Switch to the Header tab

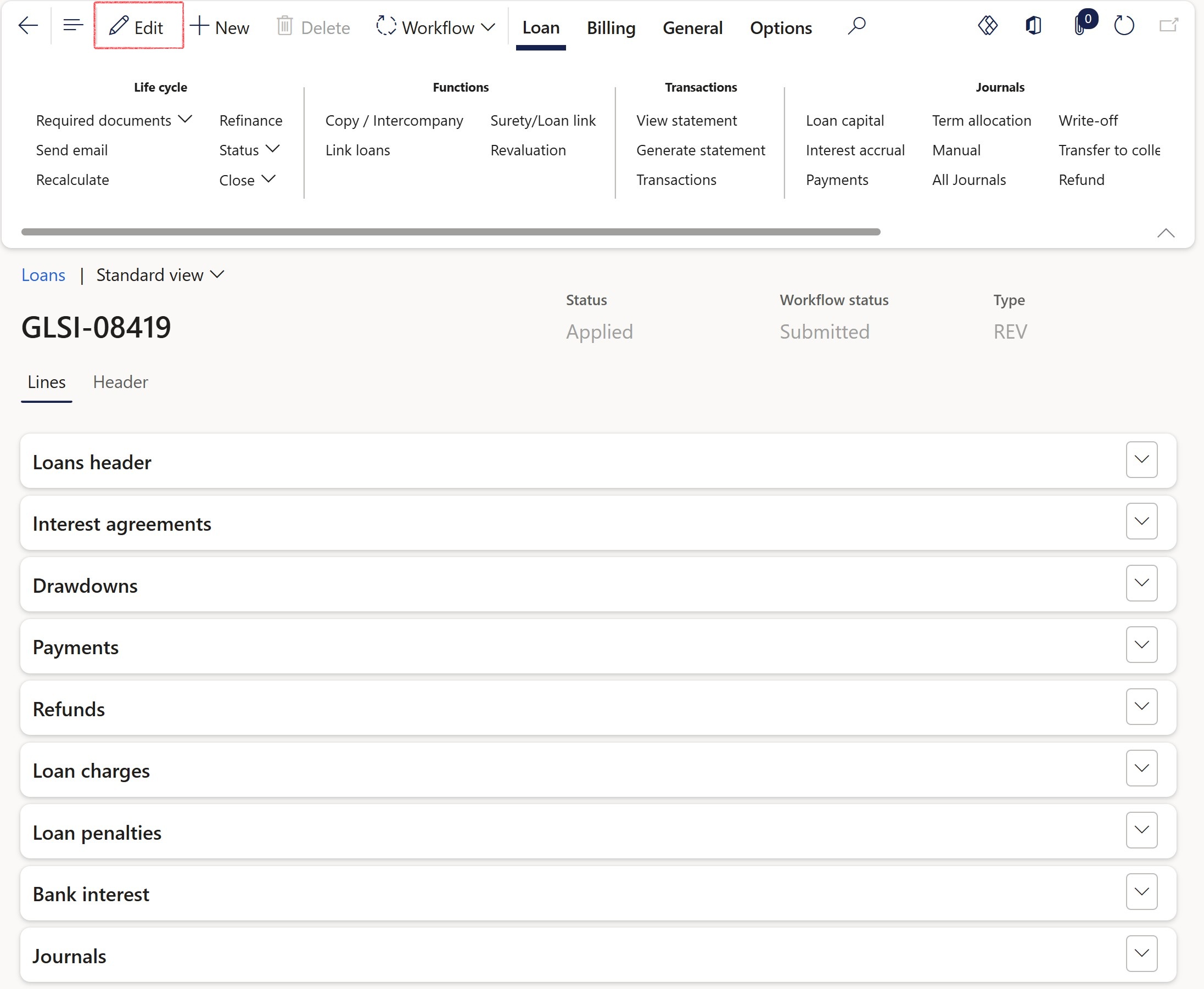click(120, 381)
